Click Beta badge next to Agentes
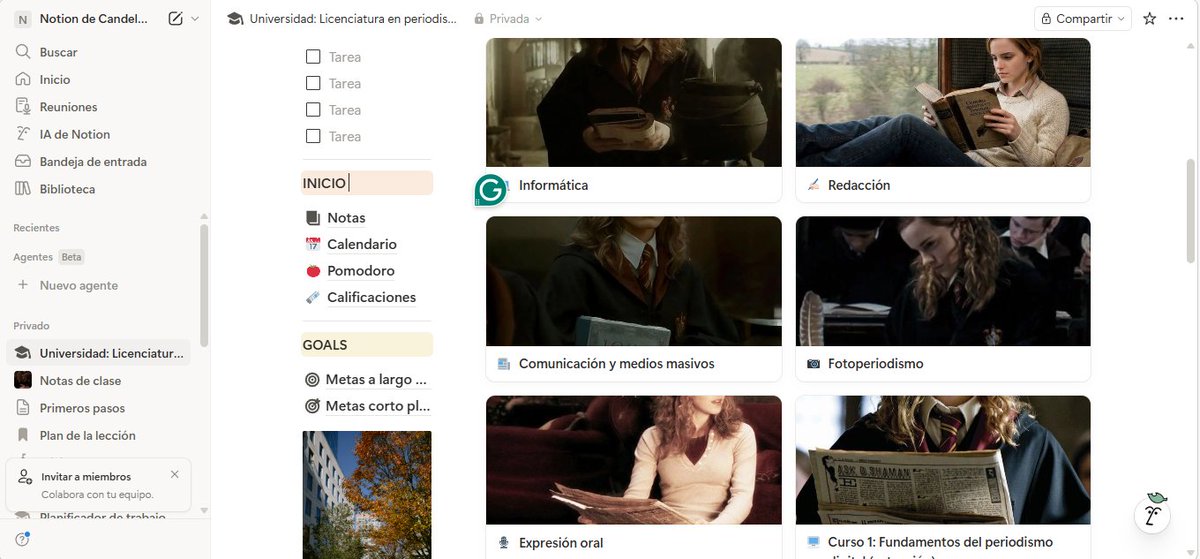Image resolution: width=1200 pixels, height=559 pixels. (72, 257)
